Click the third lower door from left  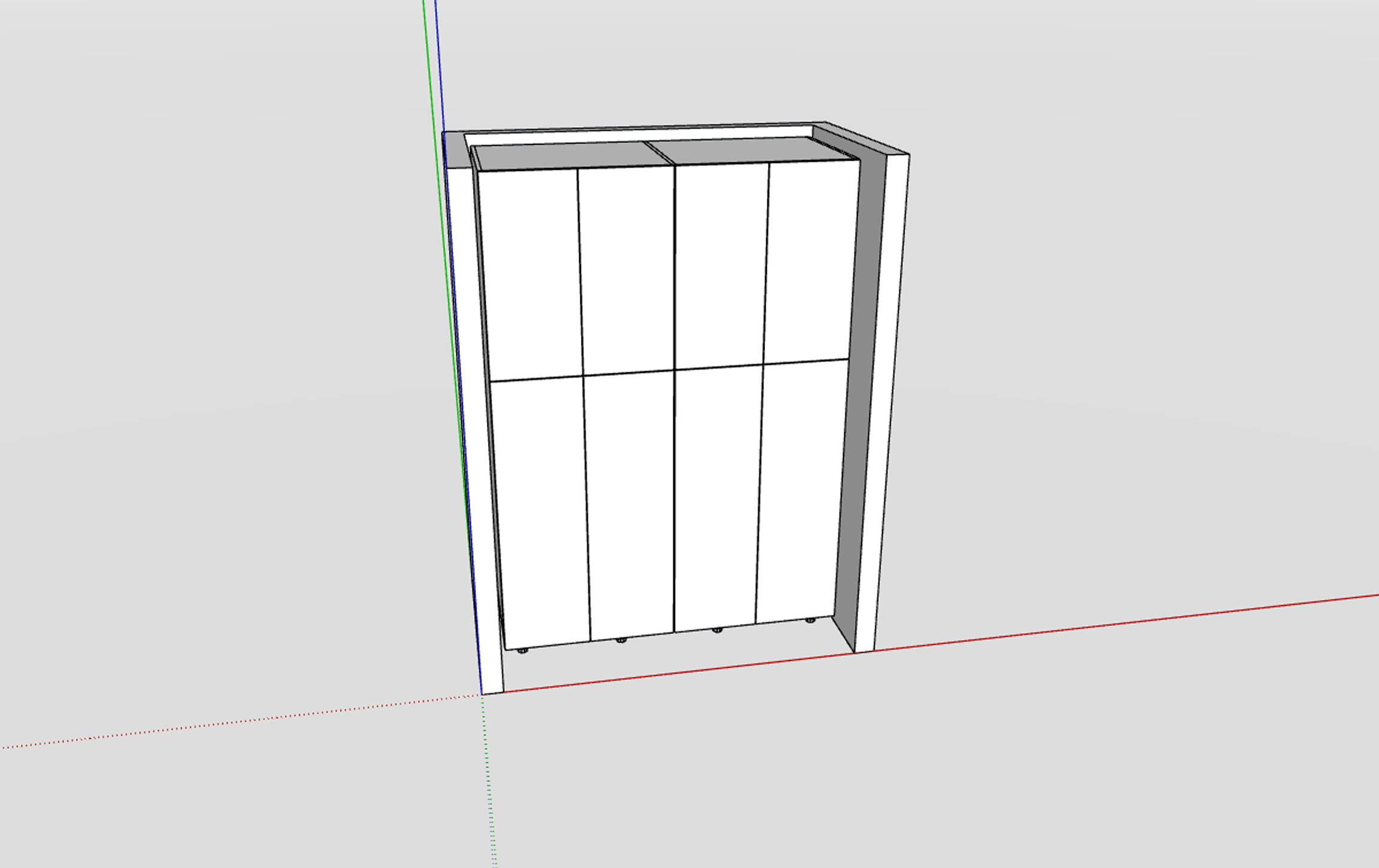coord(716,496)
